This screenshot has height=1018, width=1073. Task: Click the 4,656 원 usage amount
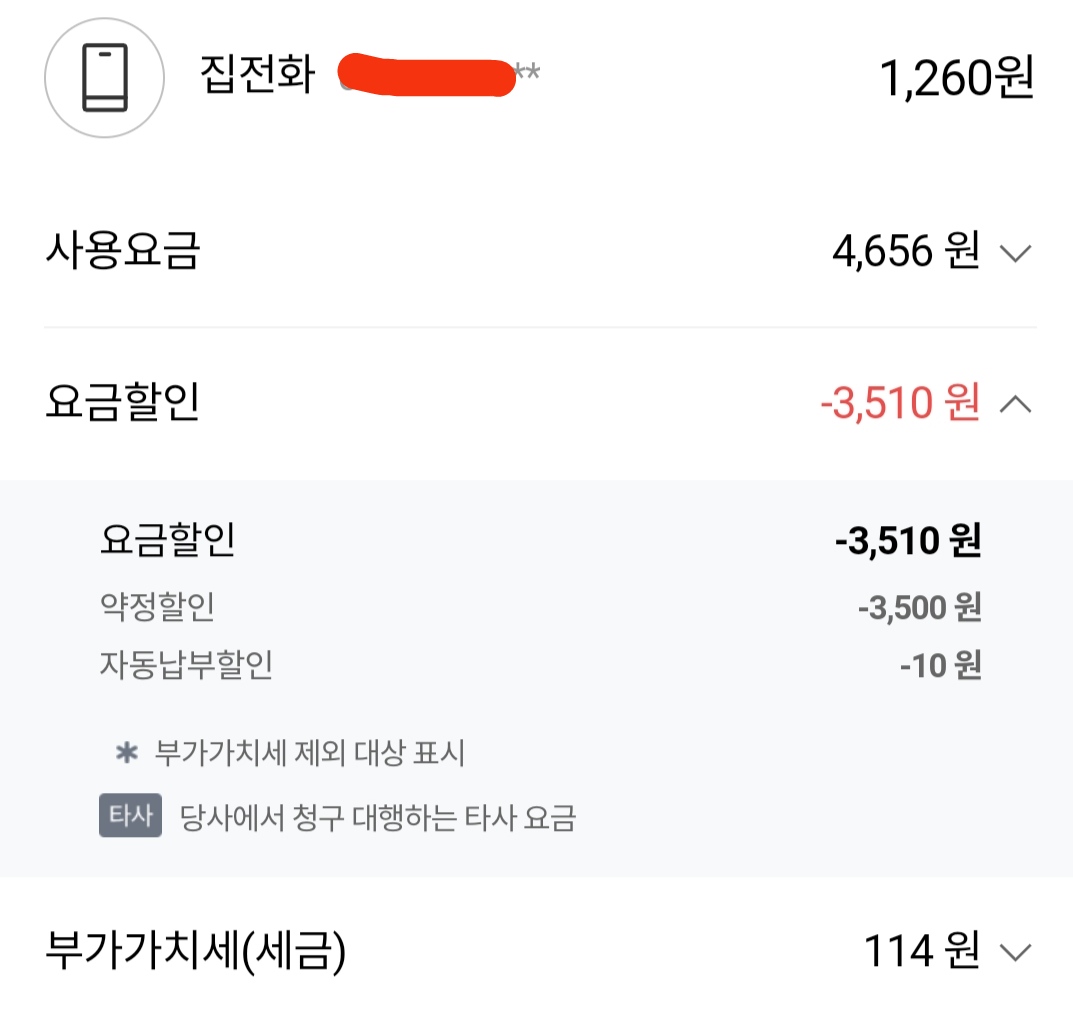click(905, 253)
